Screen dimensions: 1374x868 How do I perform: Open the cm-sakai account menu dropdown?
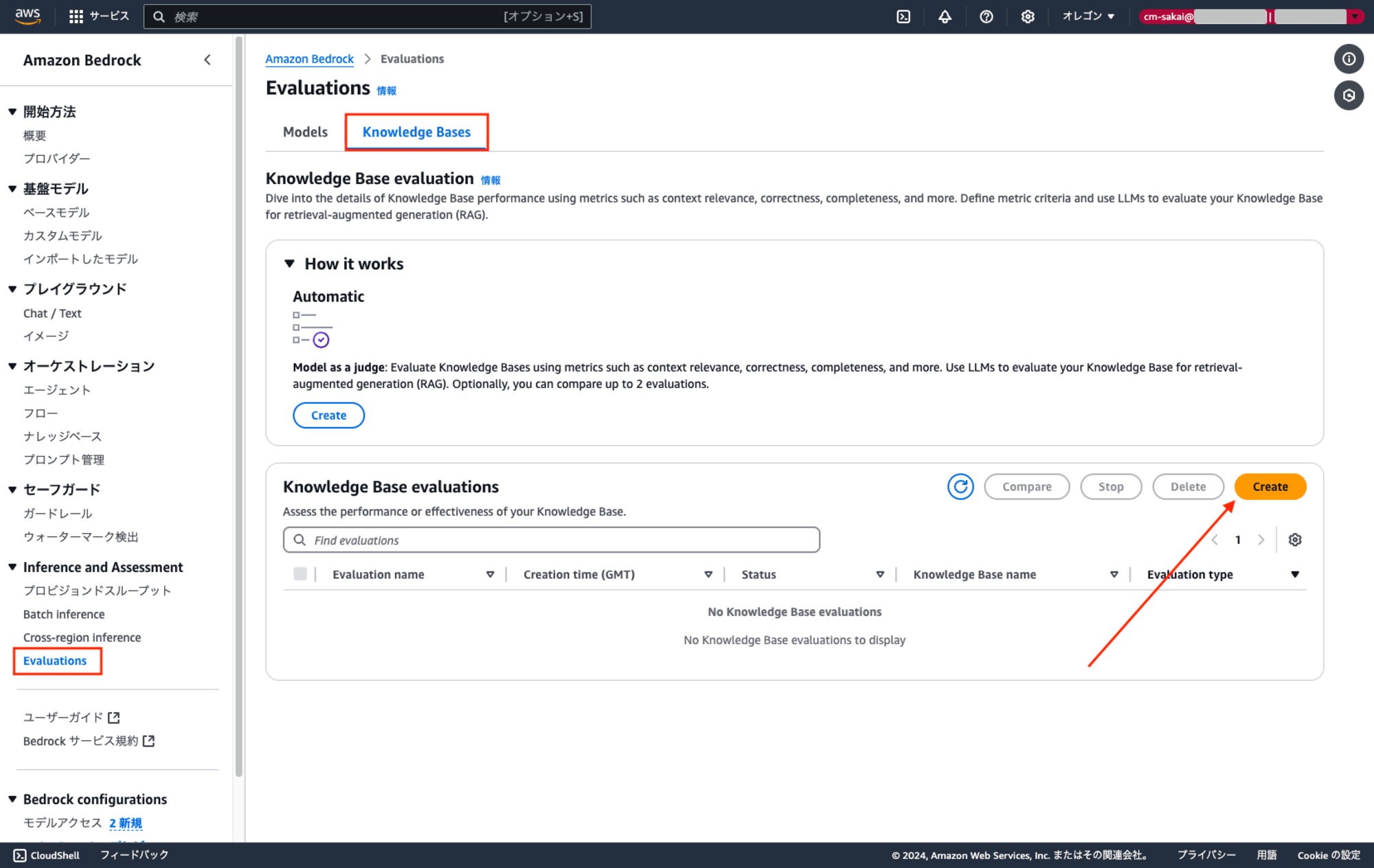coord(1250,16)
